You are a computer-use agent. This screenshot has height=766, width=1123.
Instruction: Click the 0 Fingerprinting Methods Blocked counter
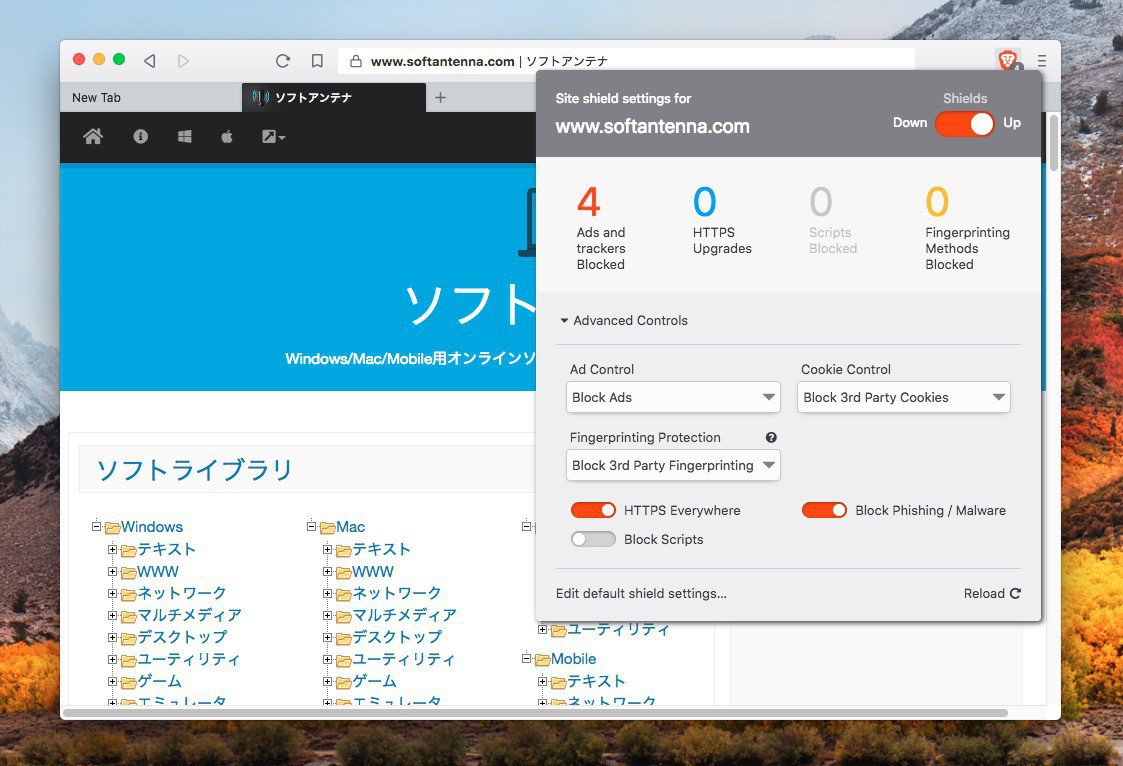click(967, 228)
